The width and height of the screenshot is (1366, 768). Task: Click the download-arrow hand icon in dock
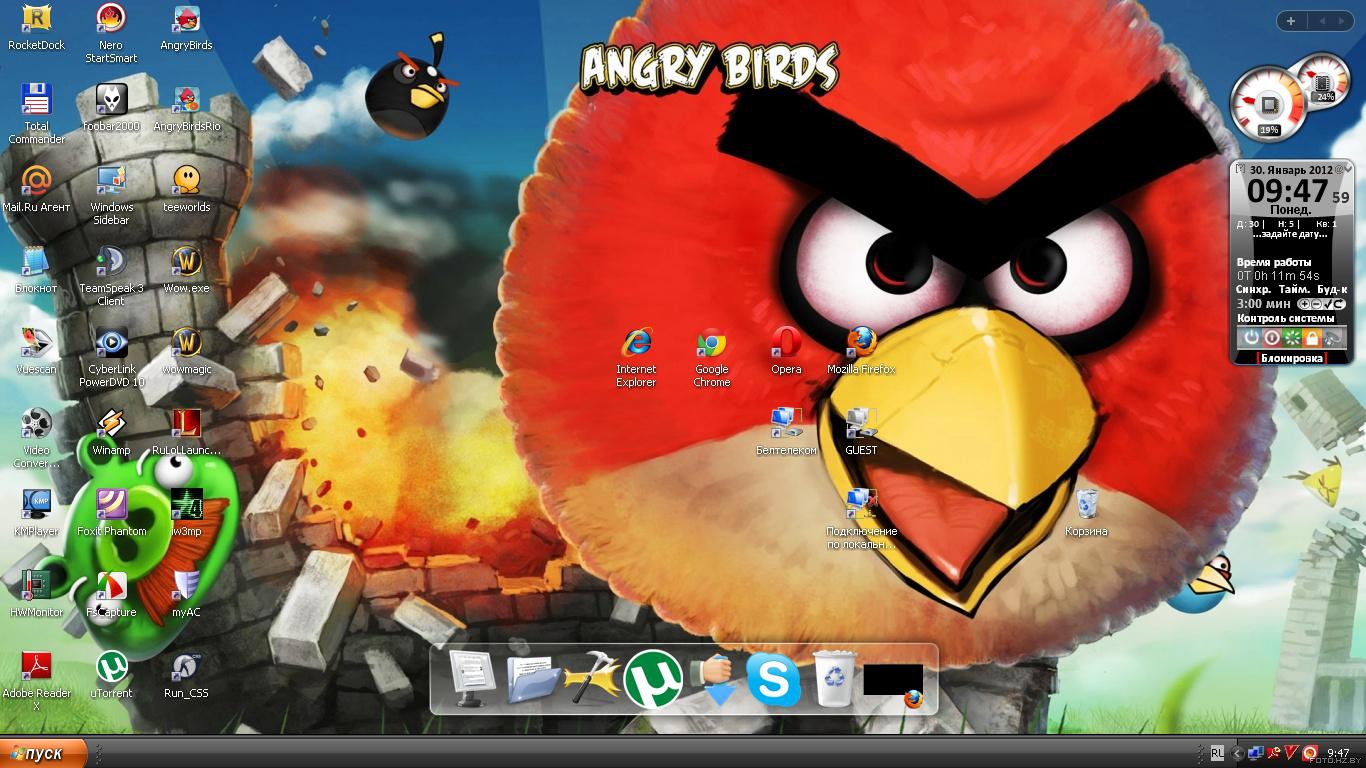(714, 680)
